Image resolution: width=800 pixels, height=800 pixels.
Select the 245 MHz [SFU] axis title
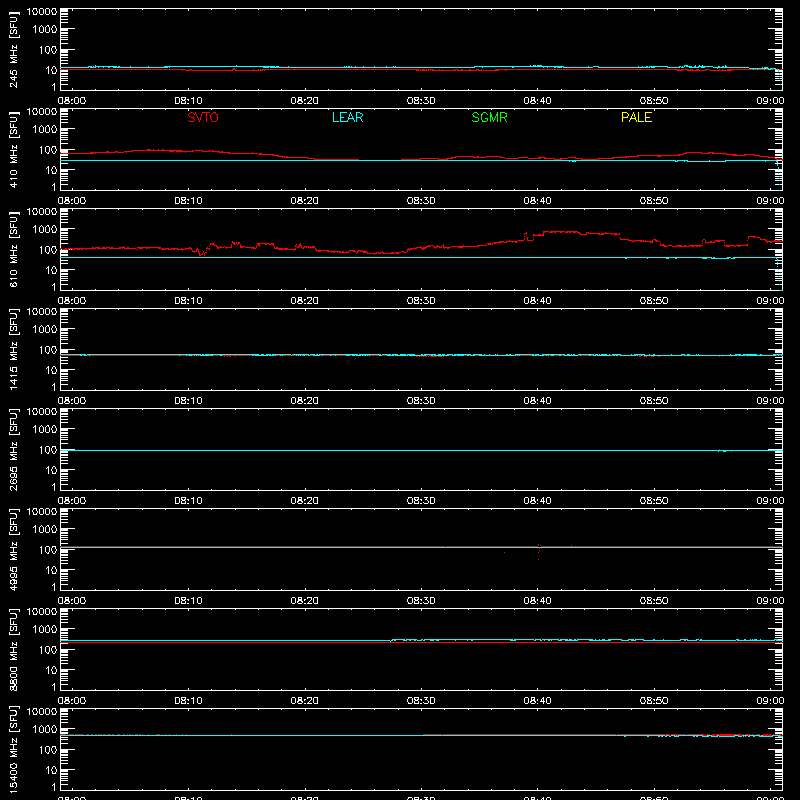[x=13, y=49]
